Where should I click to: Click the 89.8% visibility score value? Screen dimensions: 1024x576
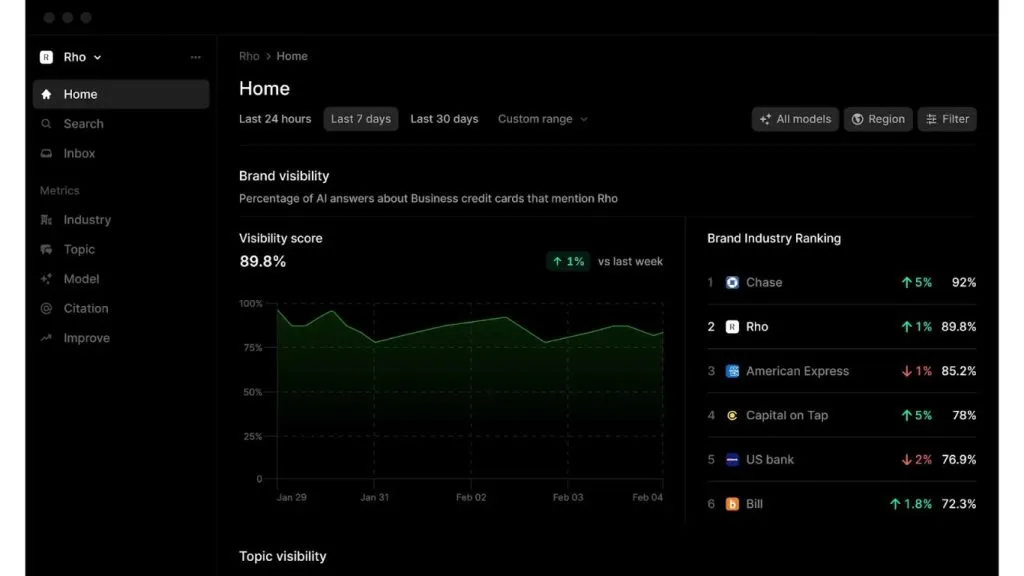pos(263,261)
